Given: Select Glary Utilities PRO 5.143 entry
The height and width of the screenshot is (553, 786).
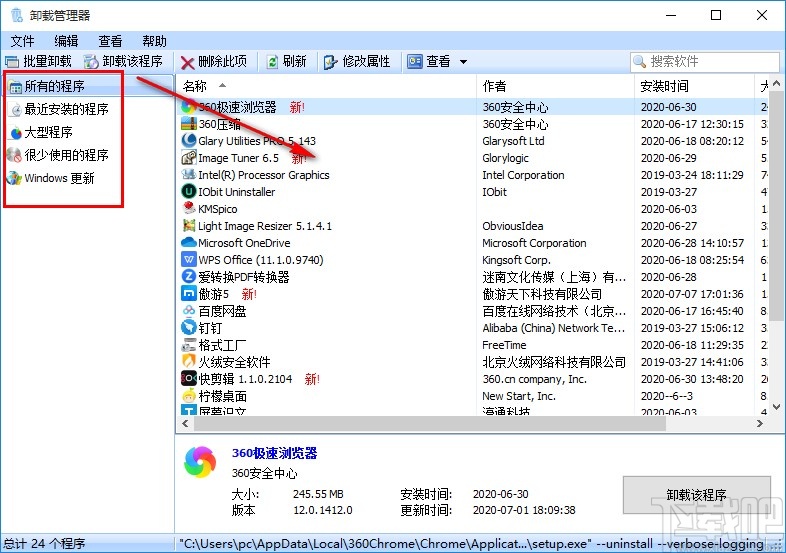Looking at the screenshot, I should [x=257, y=141].
